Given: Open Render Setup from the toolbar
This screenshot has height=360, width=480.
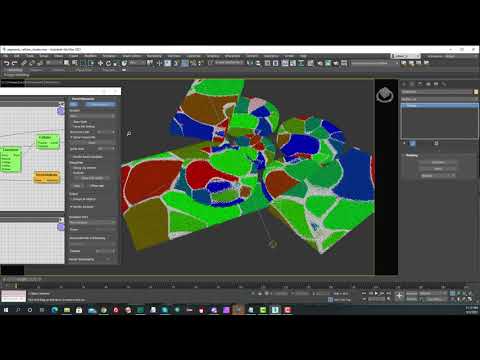Looking at the screenshot, I should pyautogui.click(x=319, y=63).
